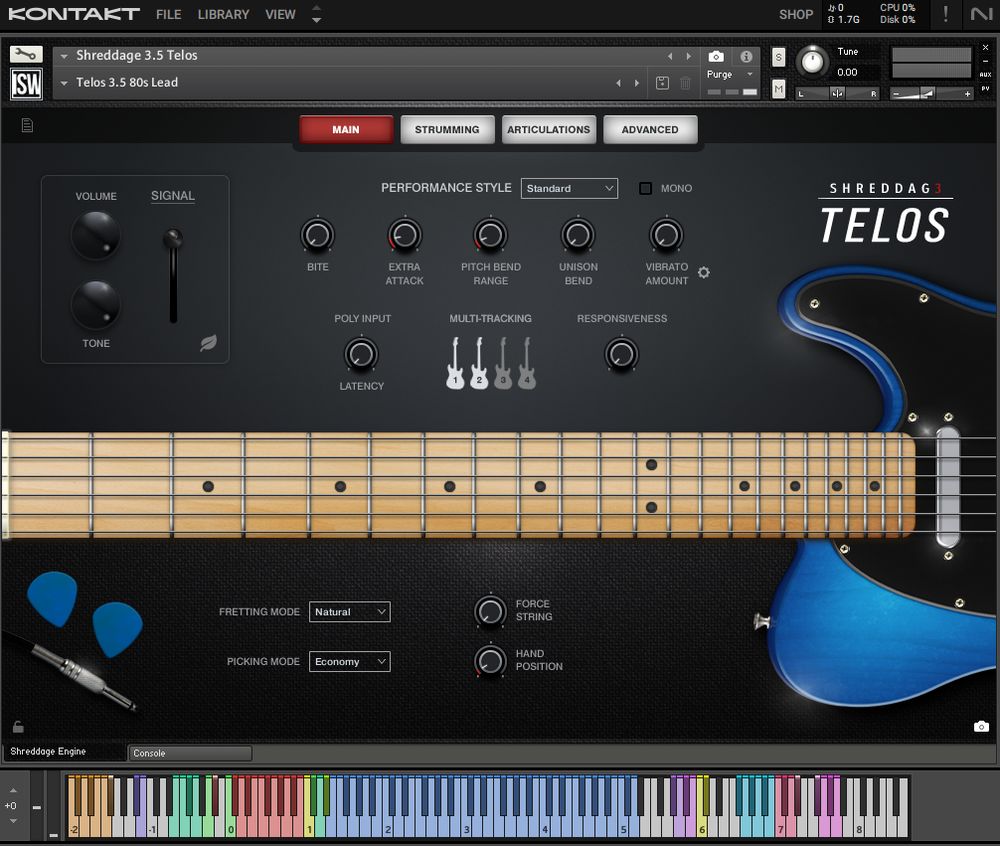
Task: Open the snapshot camera view
Action: coord(716,57)
